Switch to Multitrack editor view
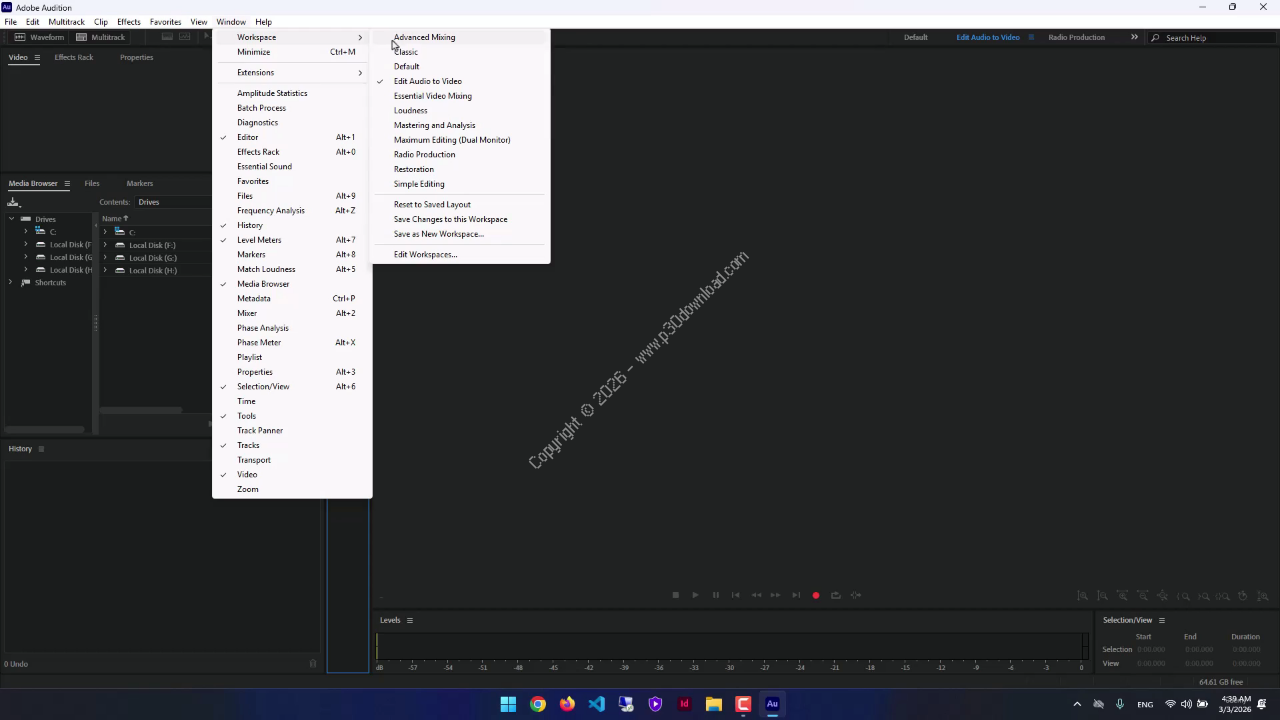 pyautogui.click(x=101, y=37)
